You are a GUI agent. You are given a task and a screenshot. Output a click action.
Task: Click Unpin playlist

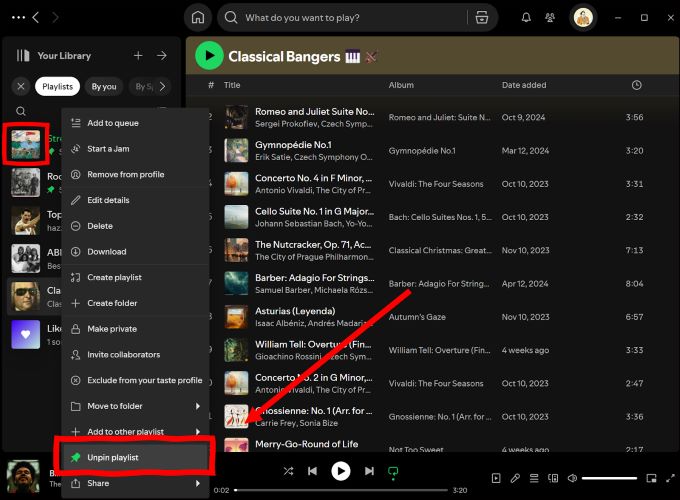136,457
